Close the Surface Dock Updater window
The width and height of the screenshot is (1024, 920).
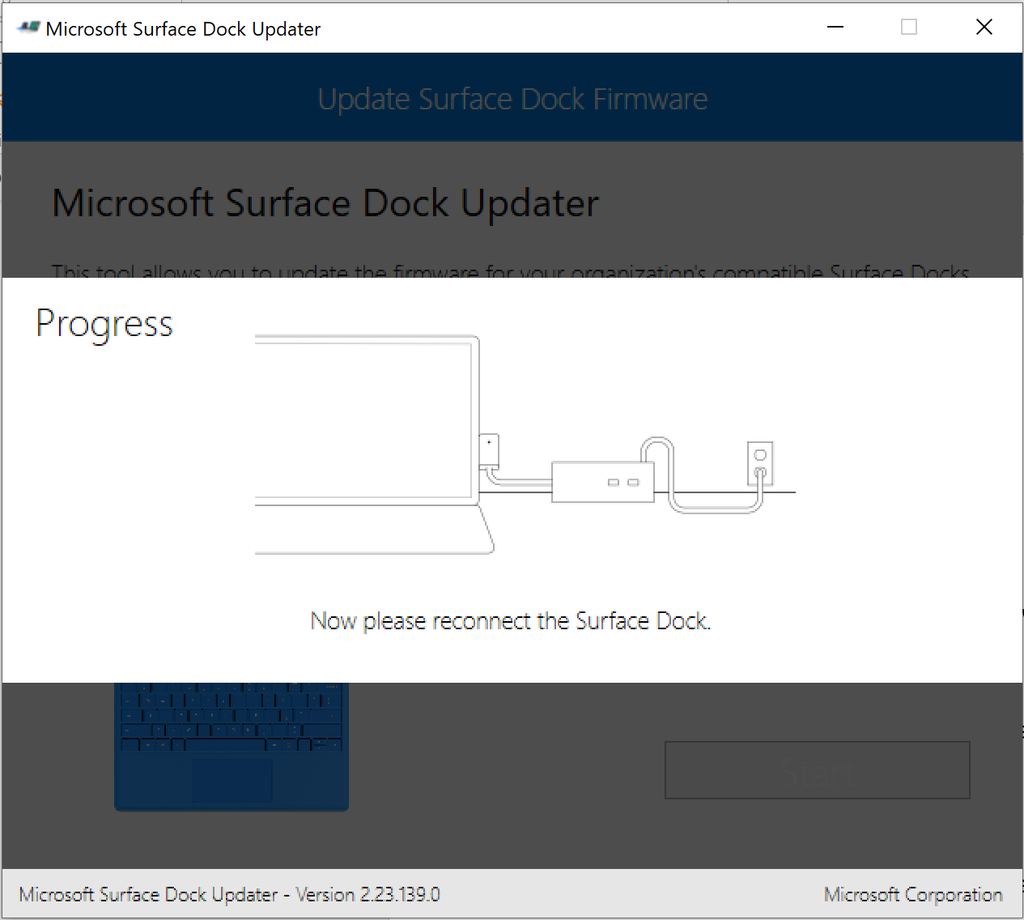(x=984, y=28)
